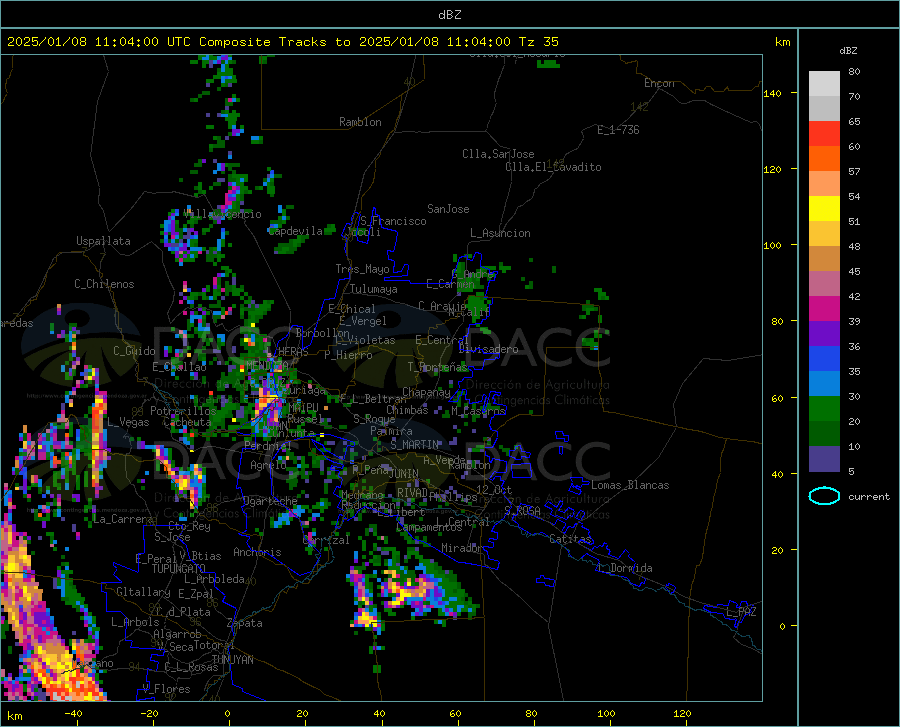Click the blue 35 dBZ legend swatch
The width and height of the screenshot is (900, 727).
tap(824, 359)
